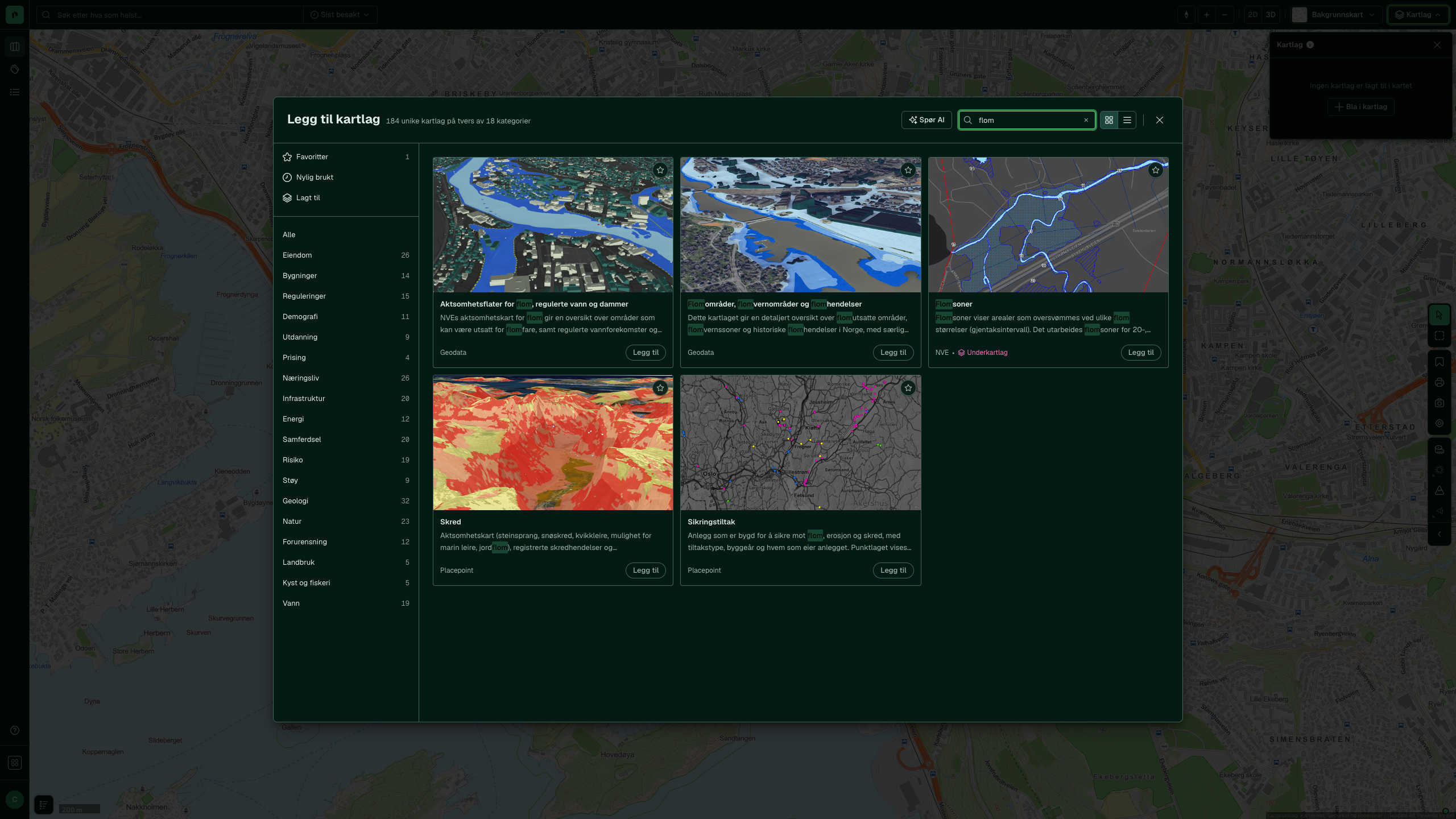Screen dimensions: 1456x819
Task: Toggle the favorite star on the Sikringstiltak card
Action: [908, 388]
